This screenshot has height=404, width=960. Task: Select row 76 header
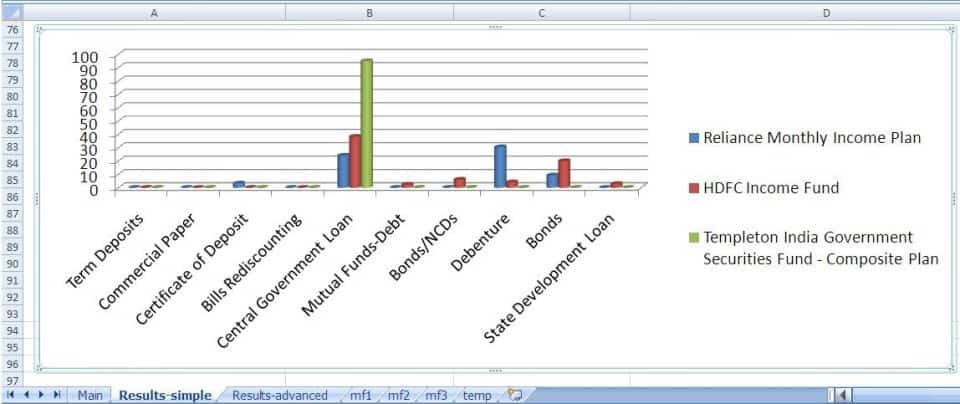point(12,29)
